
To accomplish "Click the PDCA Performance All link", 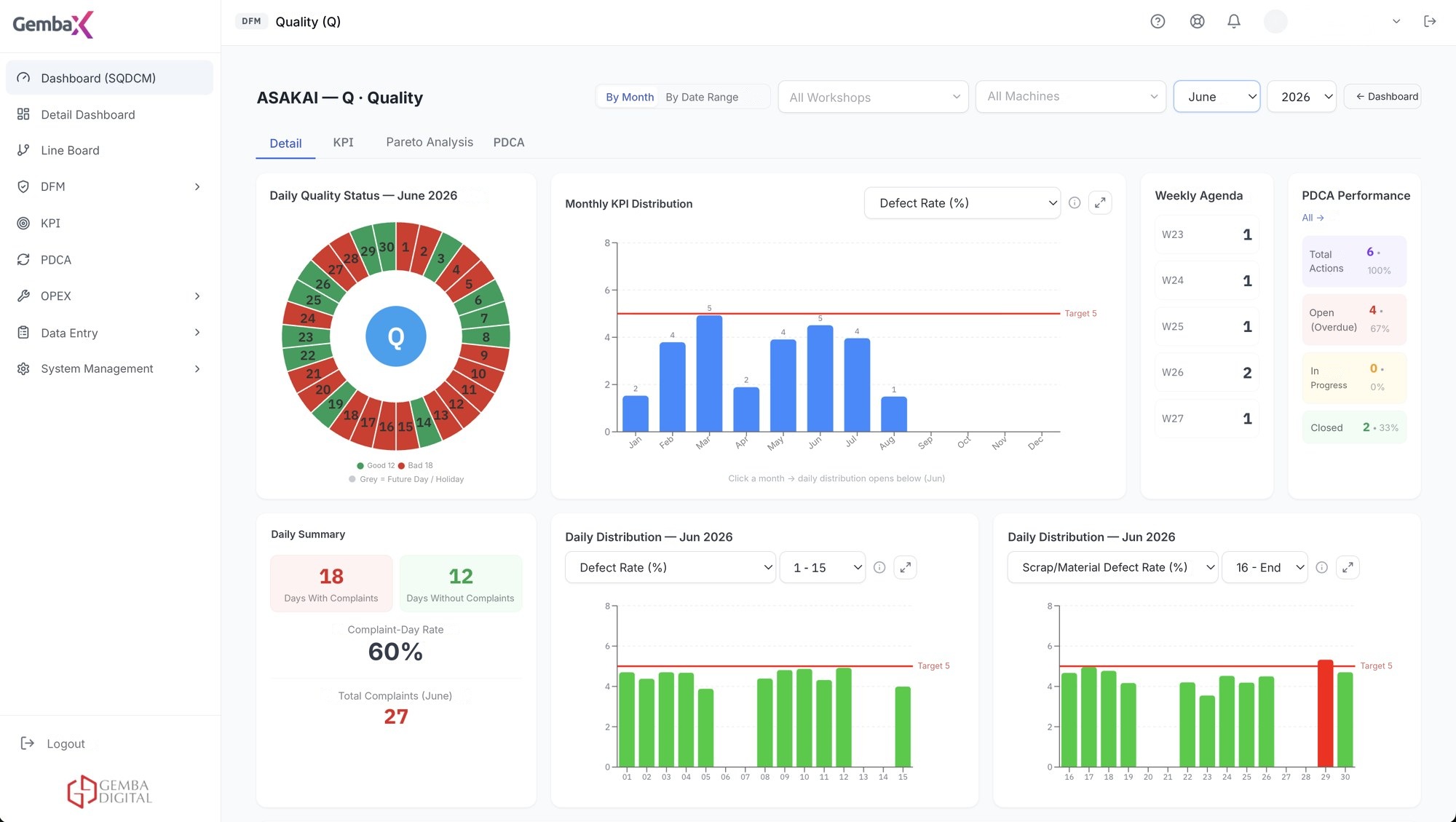I will coord(1313,218).
